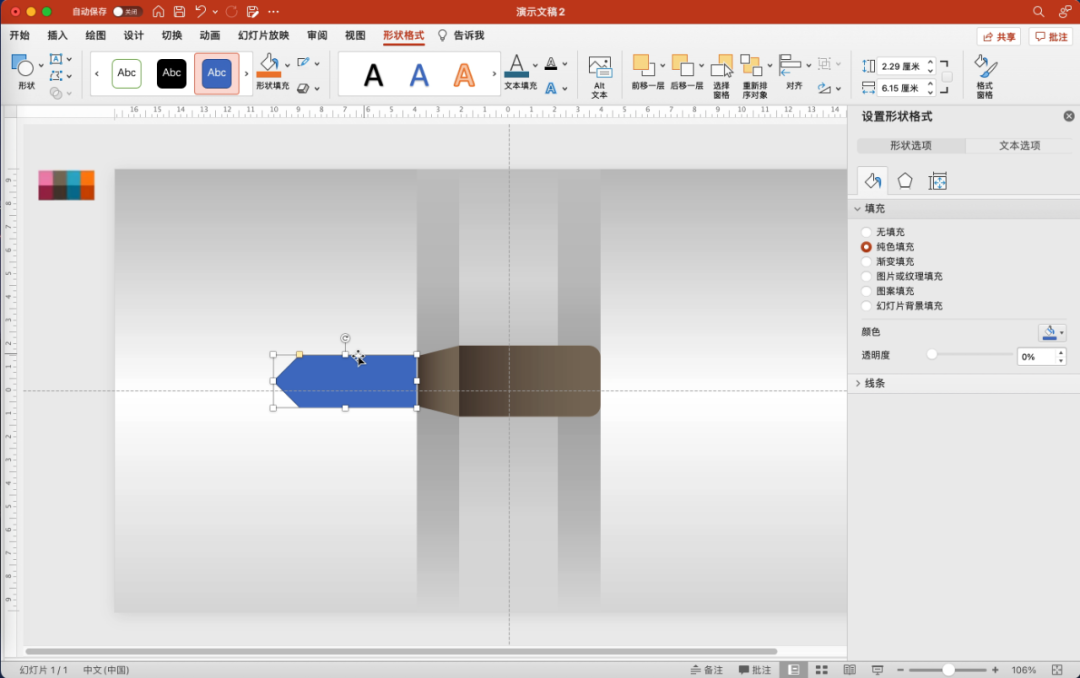
Task: Open the 大小与属性 icon in panel
Action: click(x=937, y=181)
